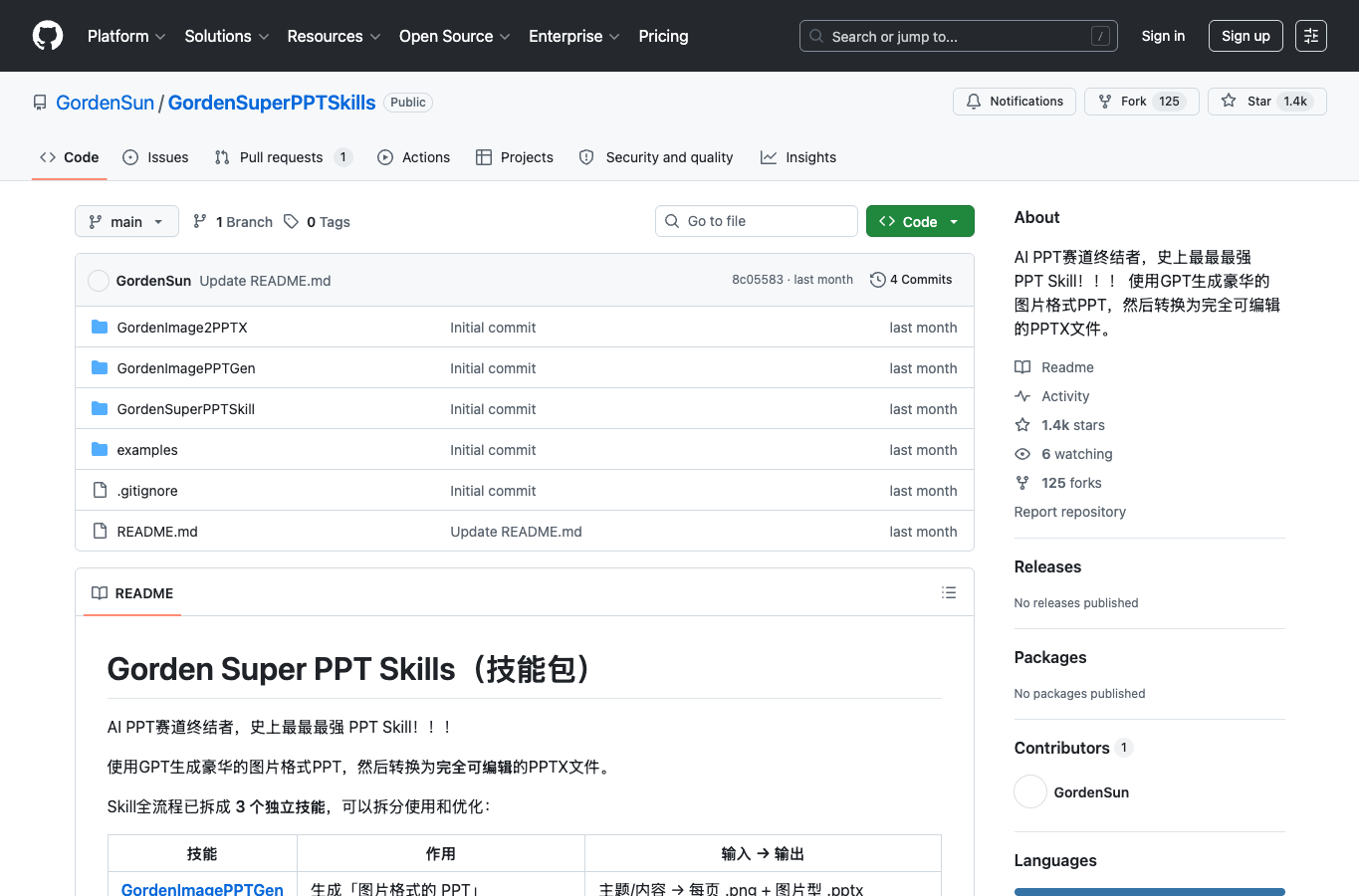Open the examples folder name

pos(147,450)
